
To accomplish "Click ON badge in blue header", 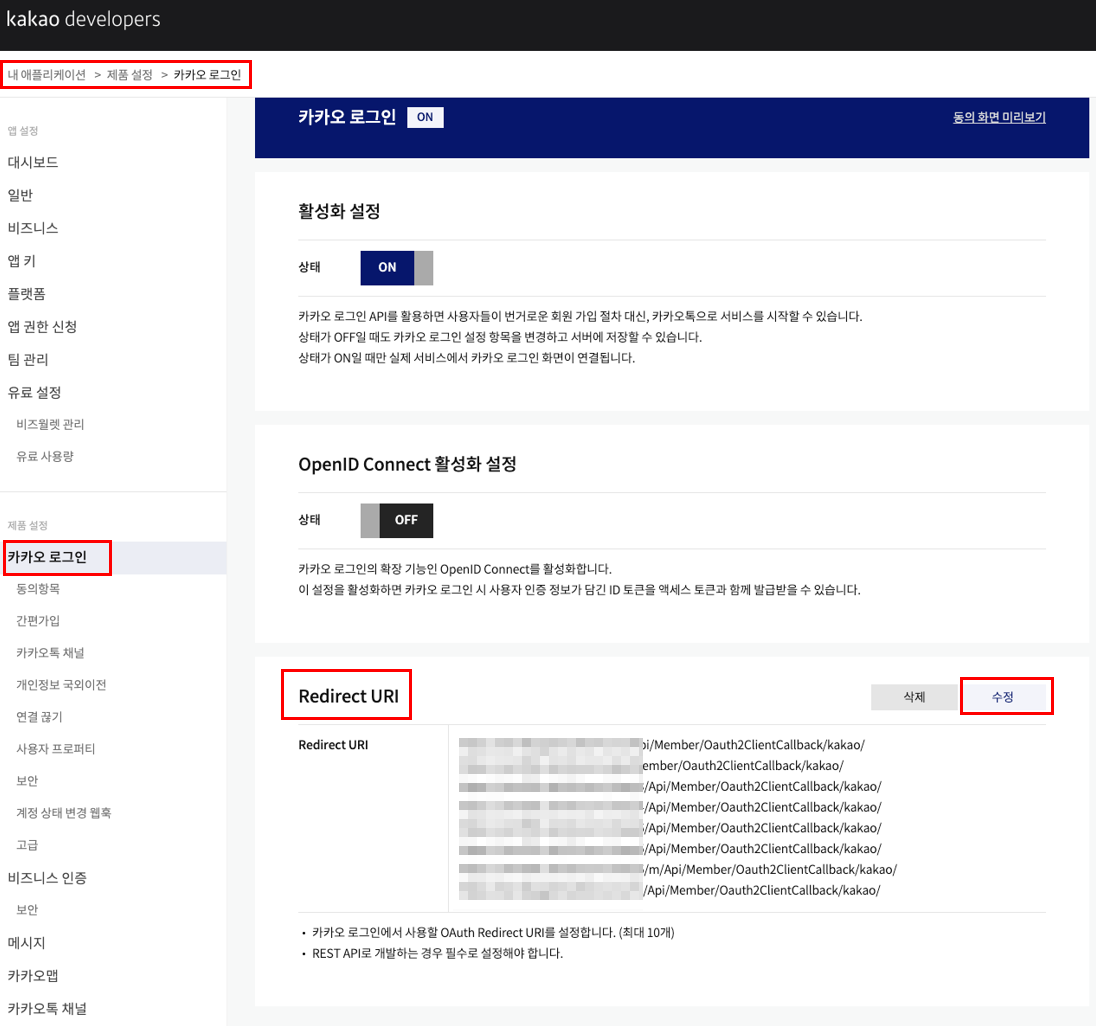I will coord(425,117).
